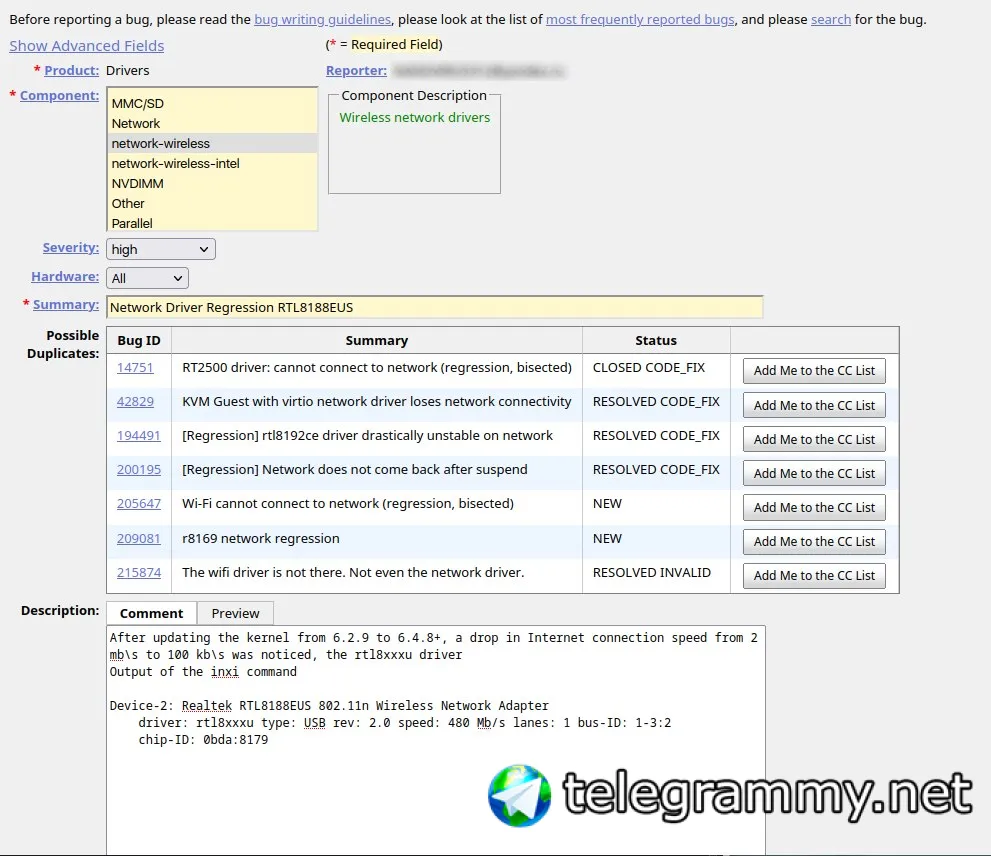Open the Hardware field help link
This screenshot has width=991, height=856.
click(x=65, y=277)
